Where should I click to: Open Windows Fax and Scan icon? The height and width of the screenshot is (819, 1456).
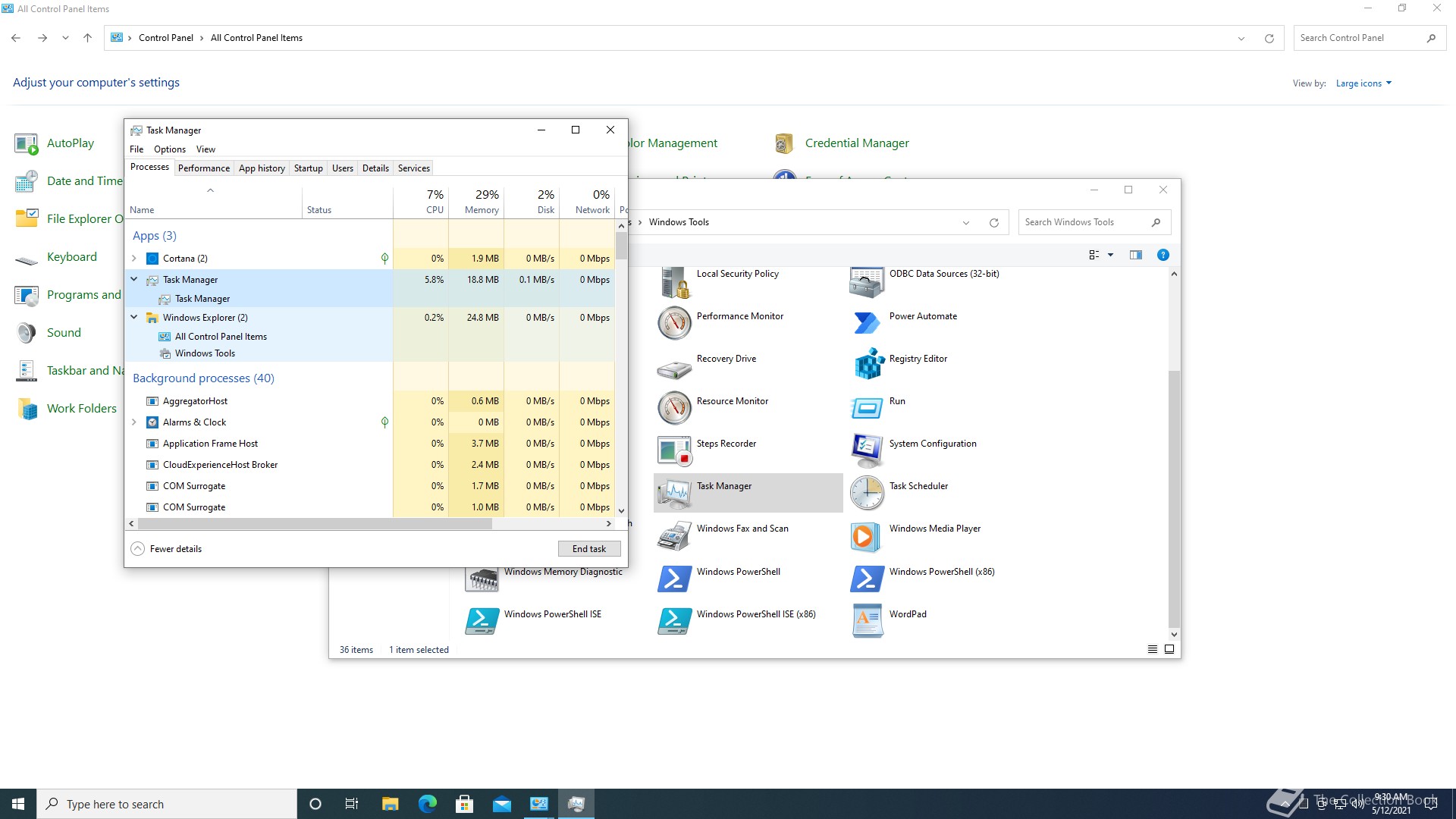pyautogui.click(x=674, y=536)
